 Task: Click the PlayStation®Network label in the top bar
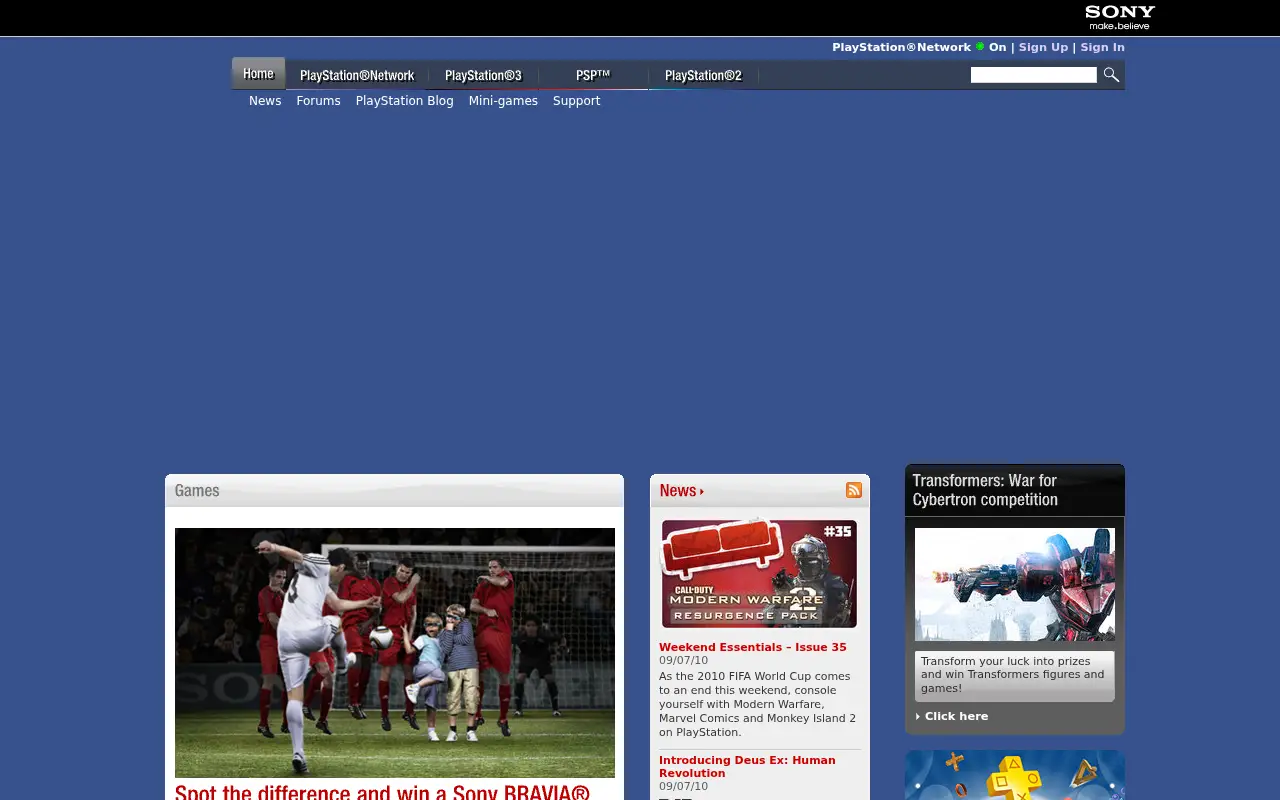tap(901, 47)
